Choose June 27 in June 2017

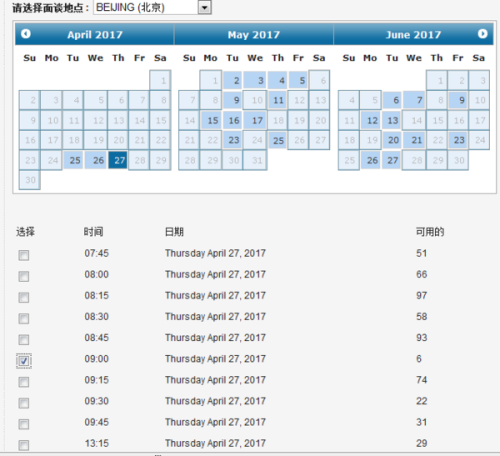[392, 160]
